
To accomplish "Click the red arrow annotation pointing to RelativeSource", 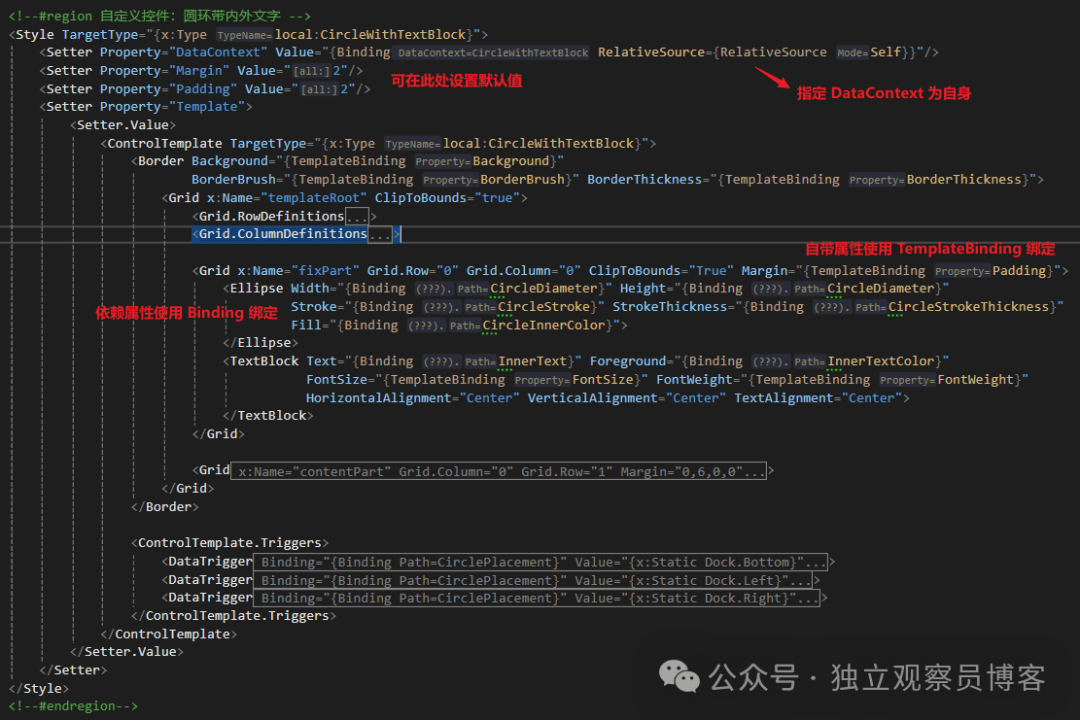I will tap(771, 77).
